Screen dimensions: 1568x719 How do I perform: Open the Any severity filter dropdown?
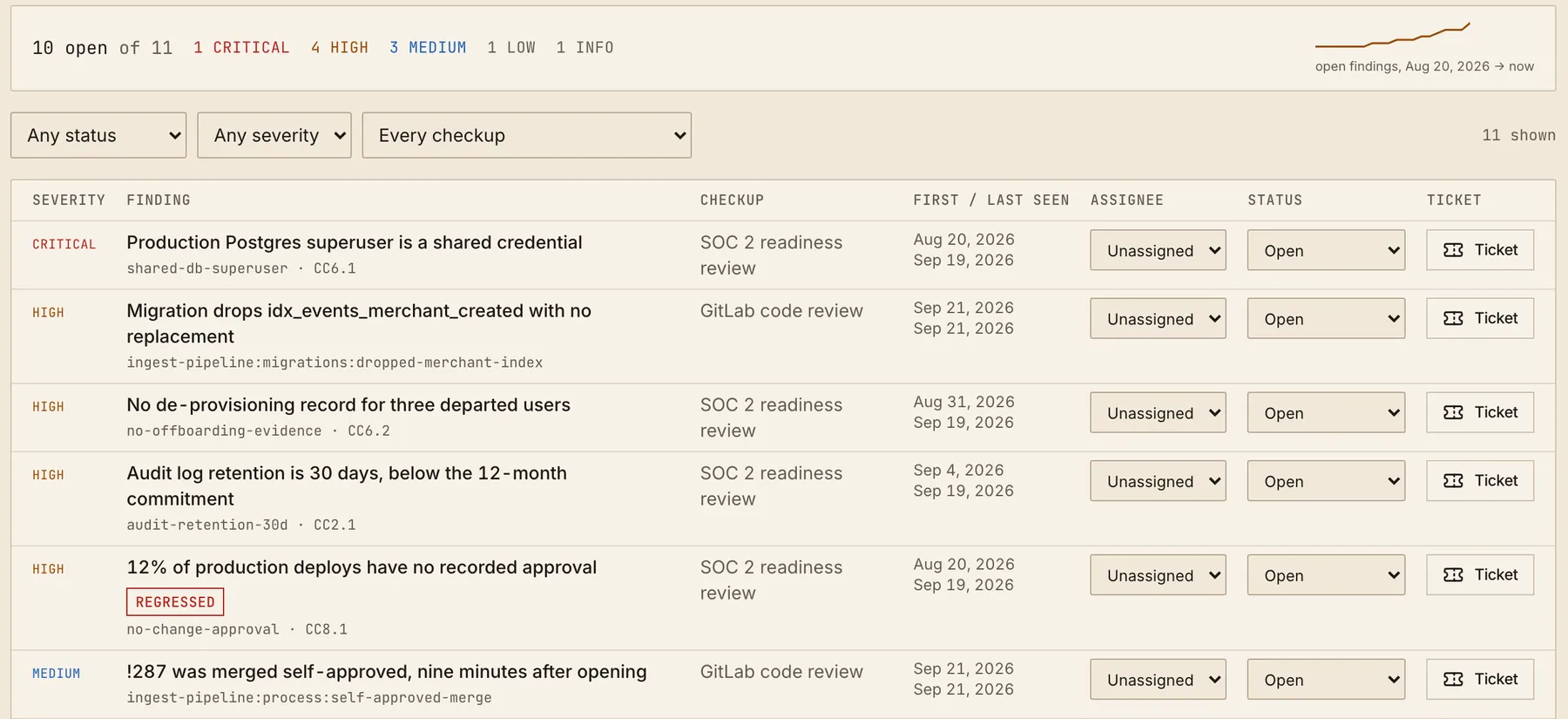point(274,135)
